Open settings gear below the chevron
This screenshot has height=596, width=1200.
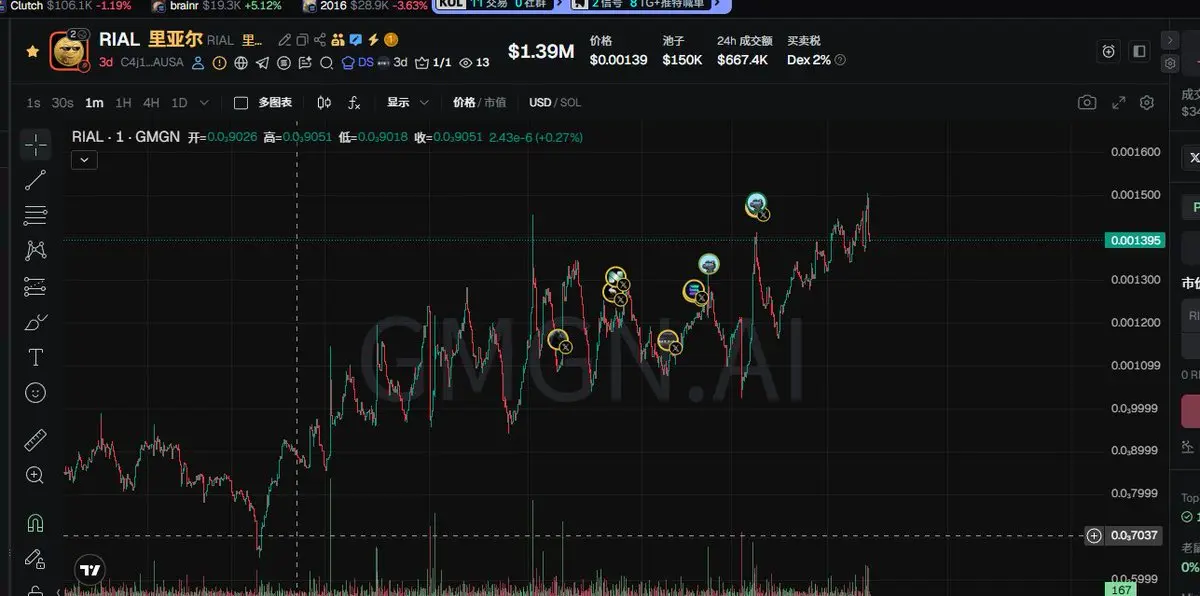pos(1170,63)
